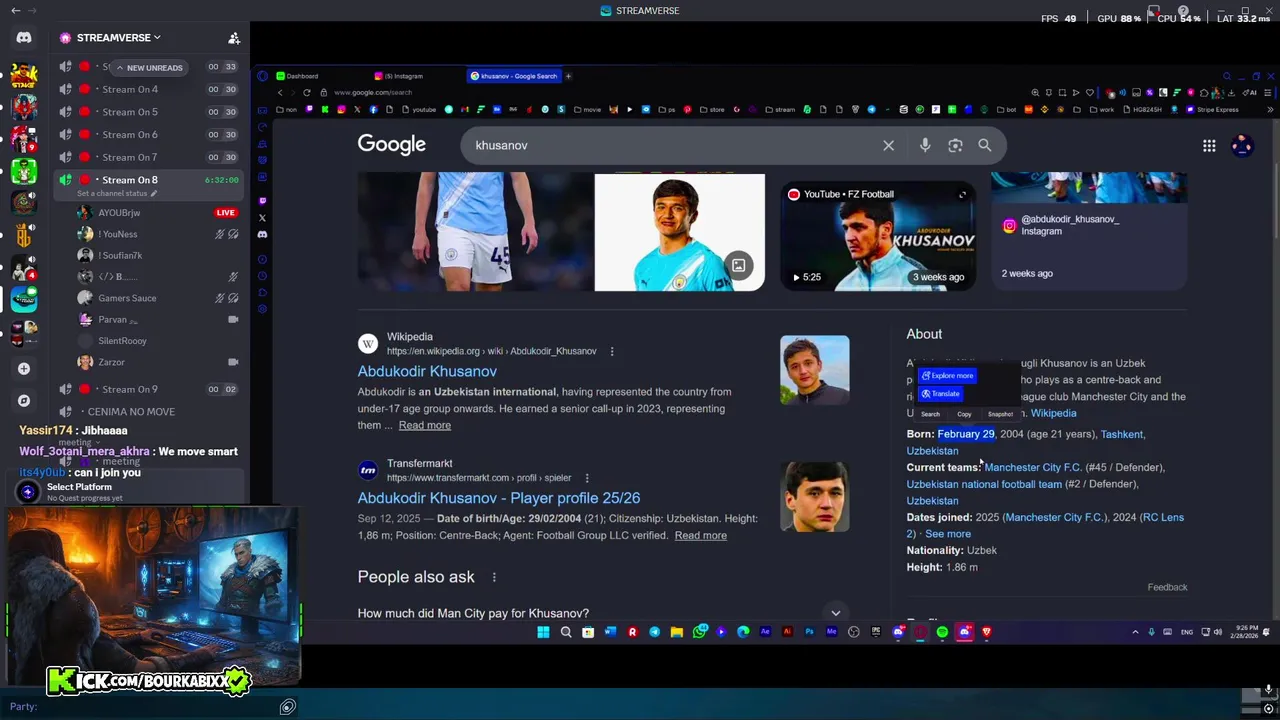1280x720 pixels.
Task: Show hidden system tray icons
Action: [x=1135, y=632]
